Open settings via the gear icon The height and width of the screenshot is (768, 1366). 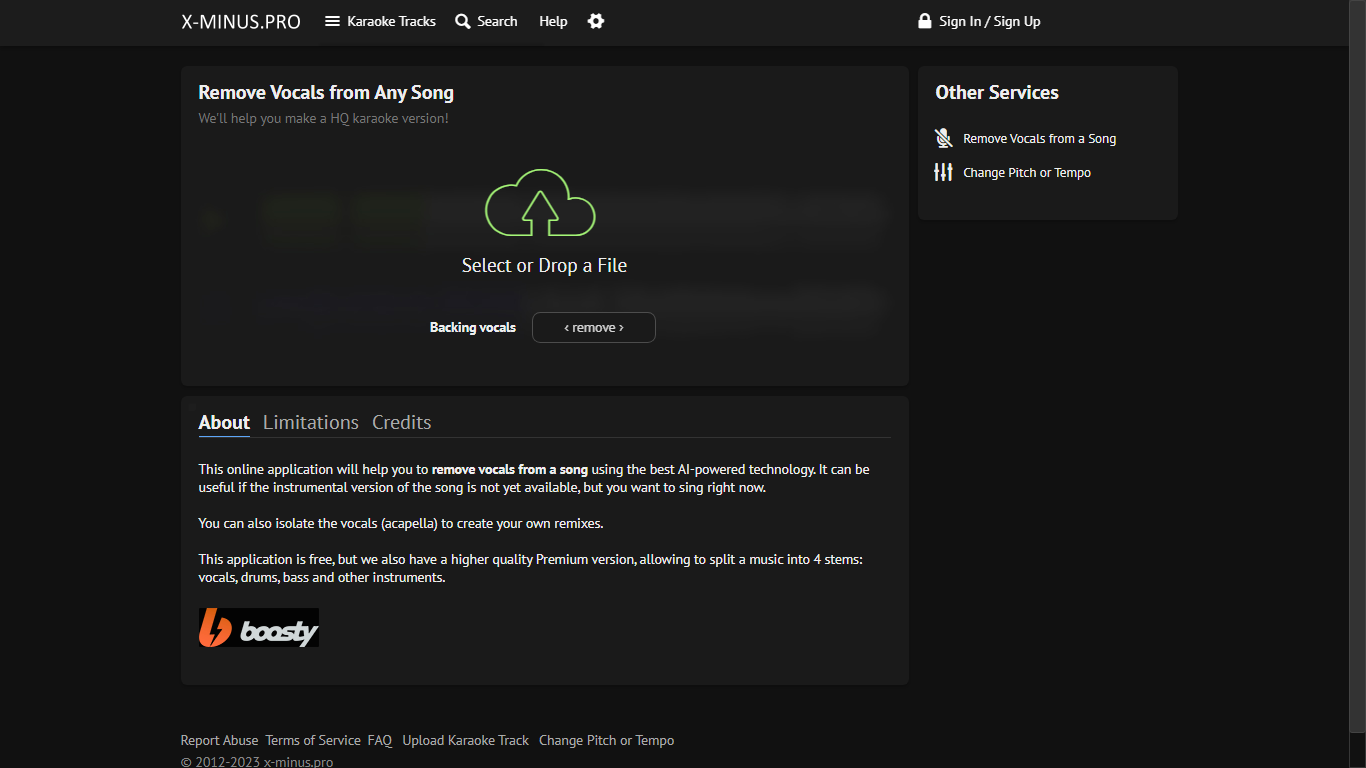tap(596, 21)
